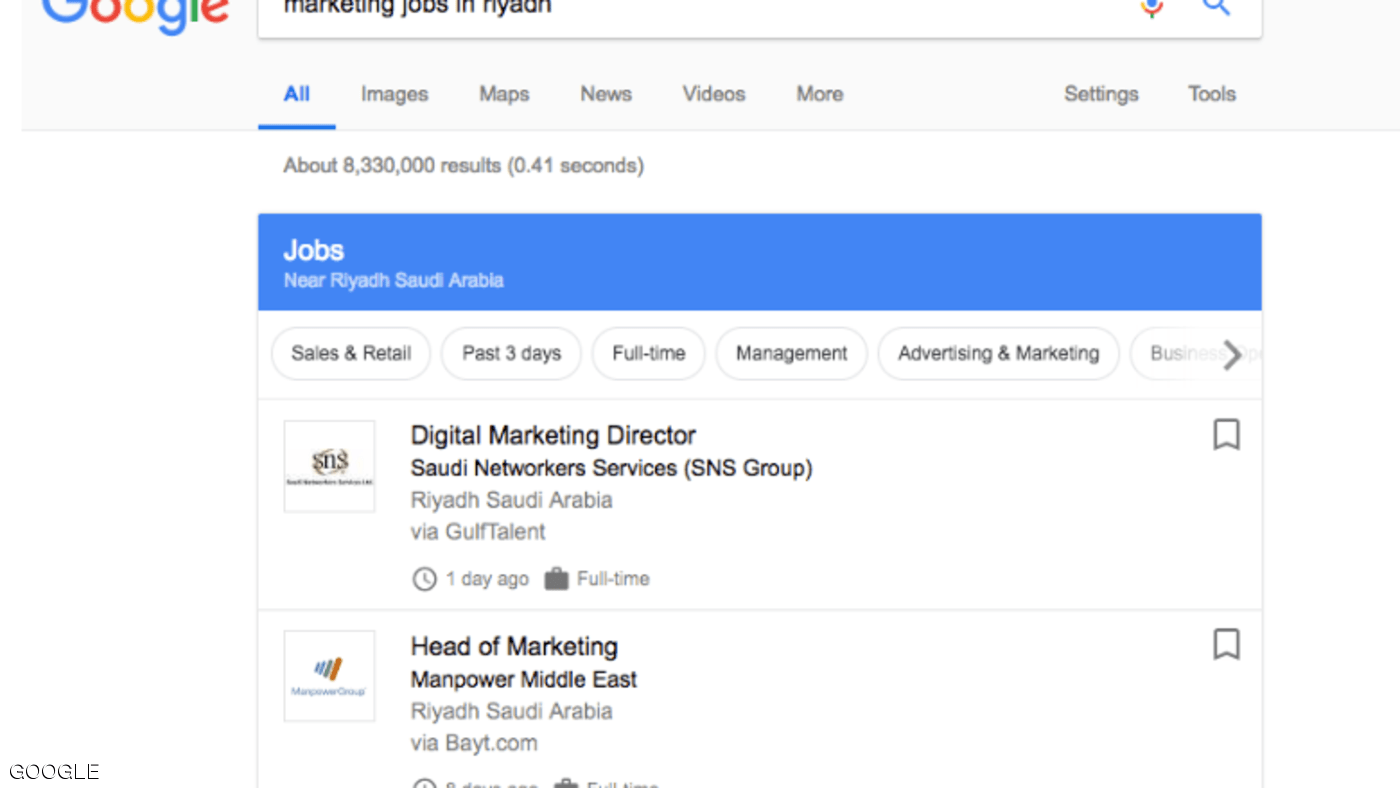Open the Digital Marketing Director job
Screen dimensions: 1400x788
click(553, 436)
